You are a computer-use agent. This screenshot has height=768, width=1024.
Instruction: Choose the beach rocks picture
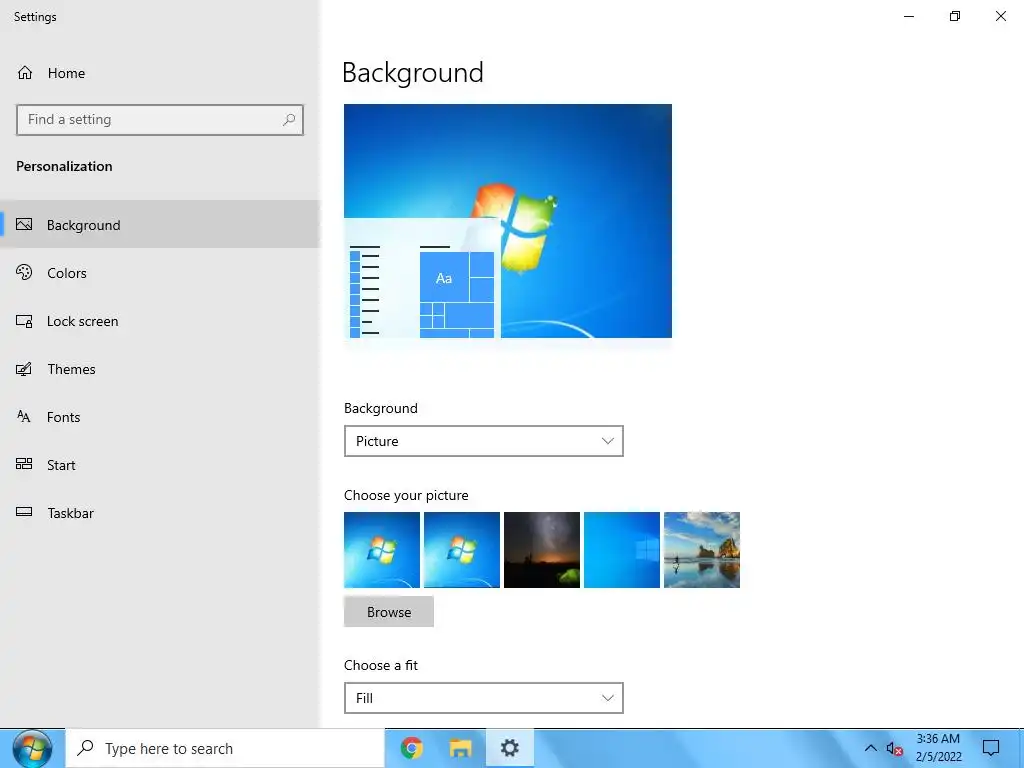(701, 550)
